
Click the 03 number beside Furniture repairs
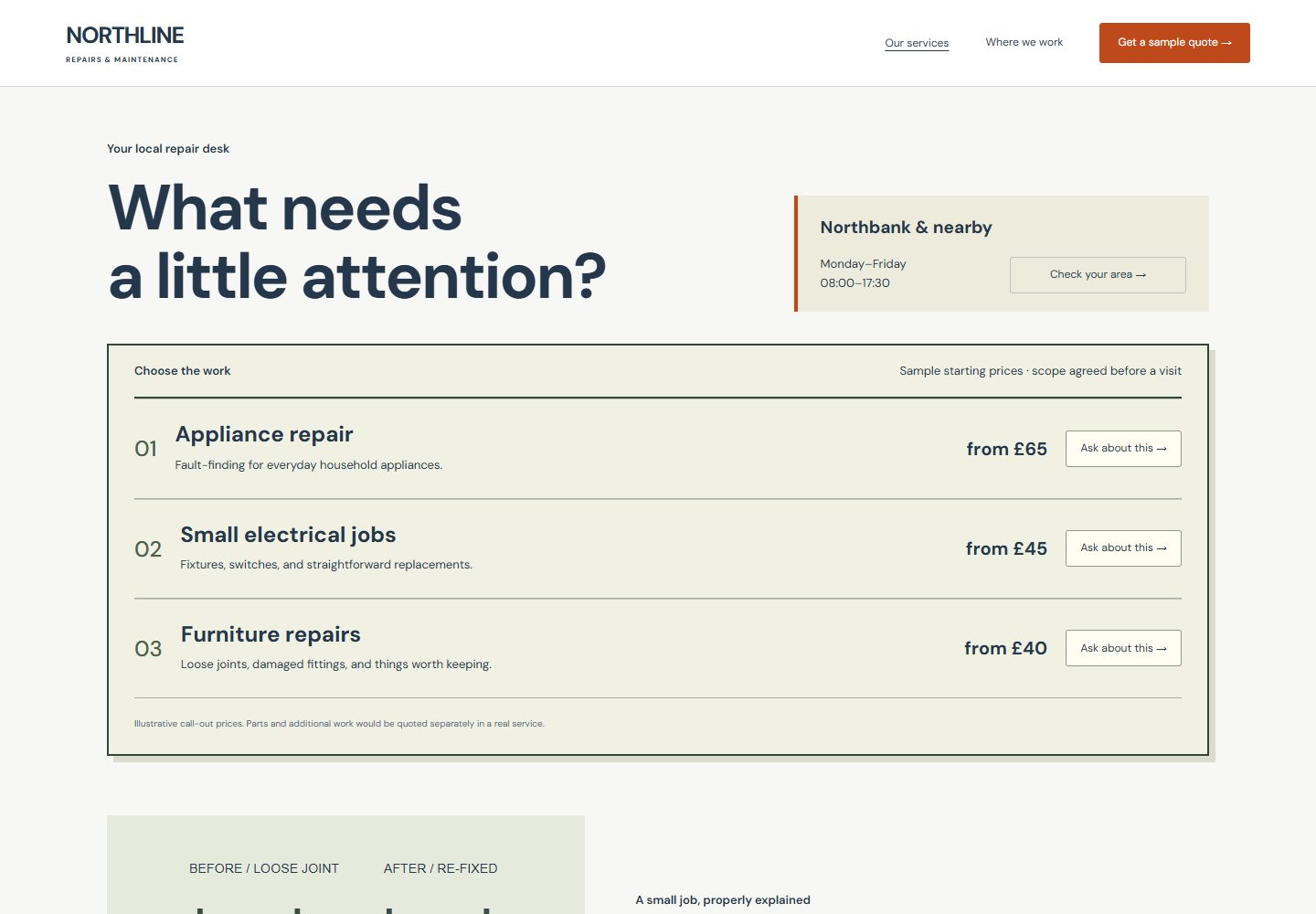(x=148, y=649)
